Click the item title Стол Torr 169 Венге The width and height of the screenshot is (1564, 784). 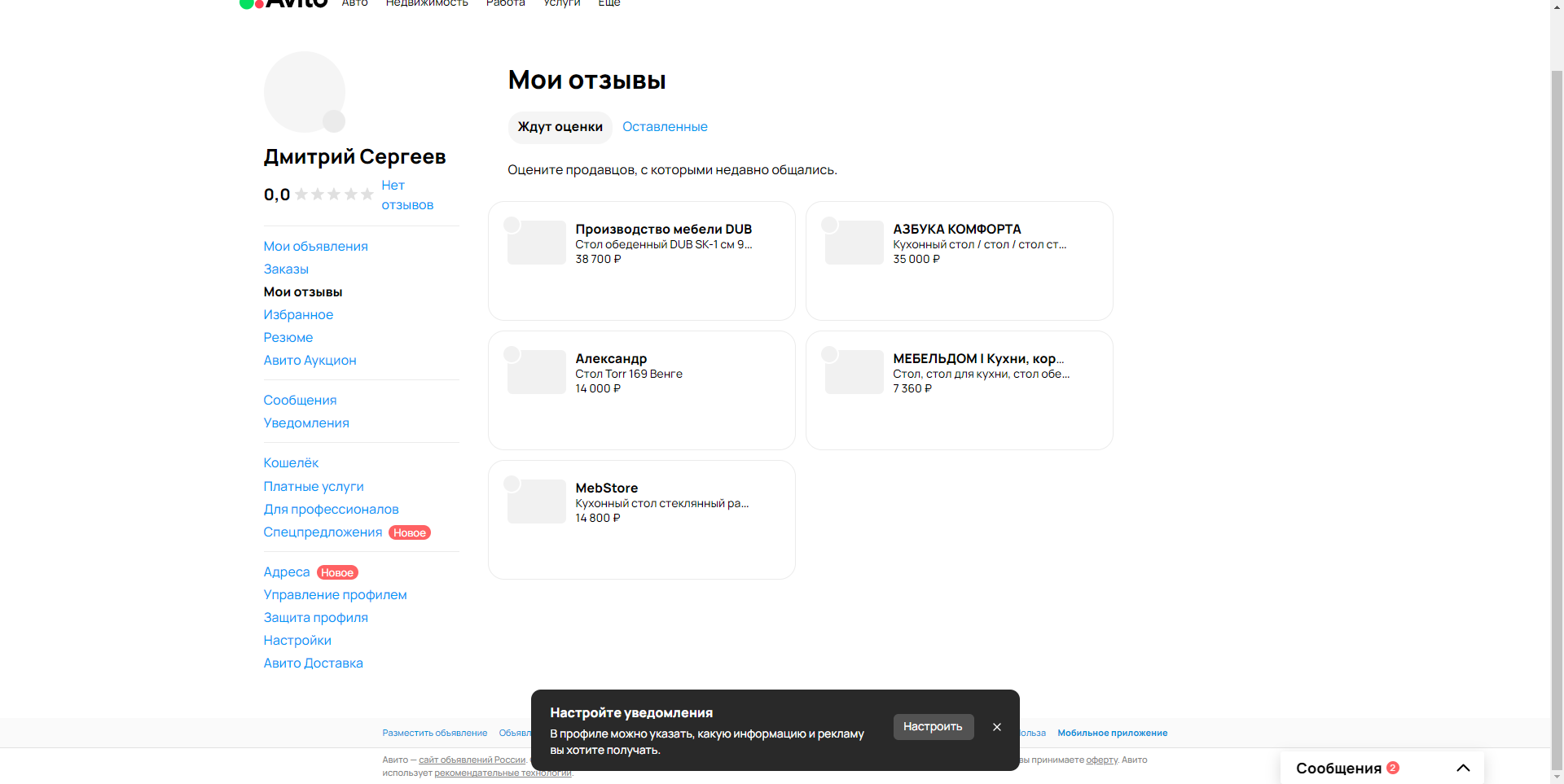tap(629, 374)
